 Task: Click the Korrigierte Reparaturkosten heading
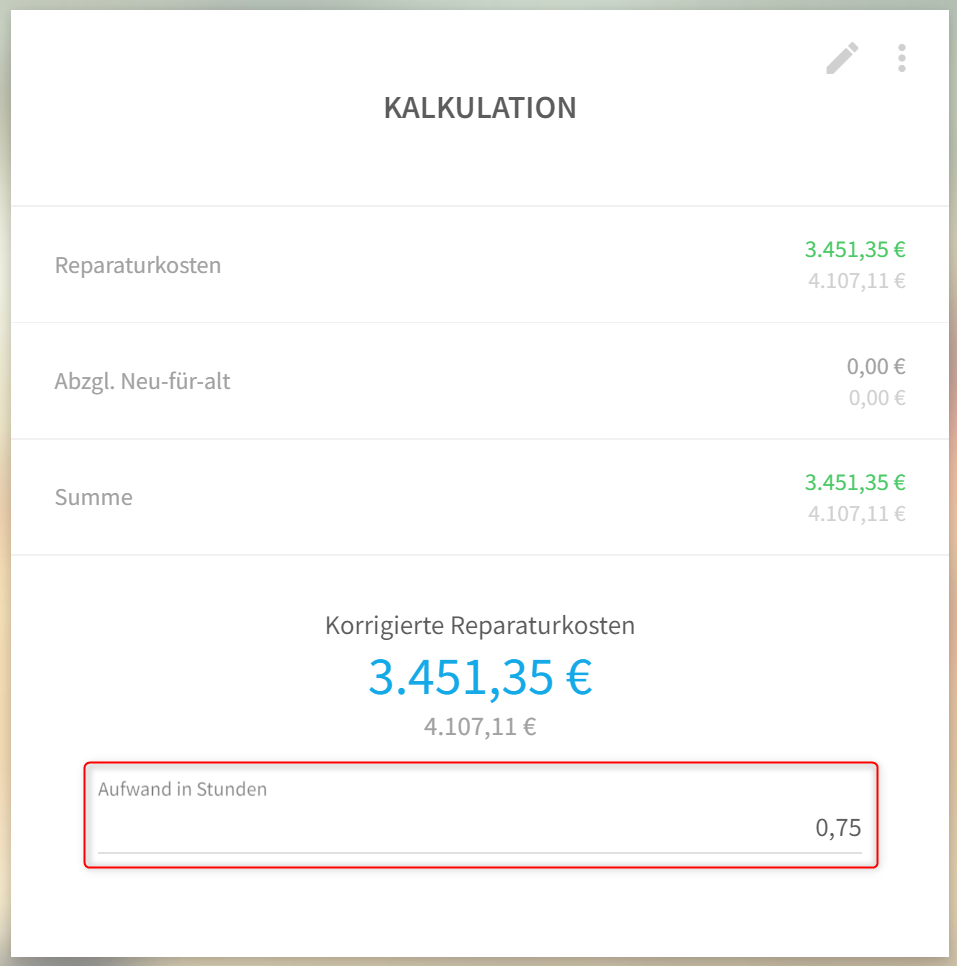point(480,625)
